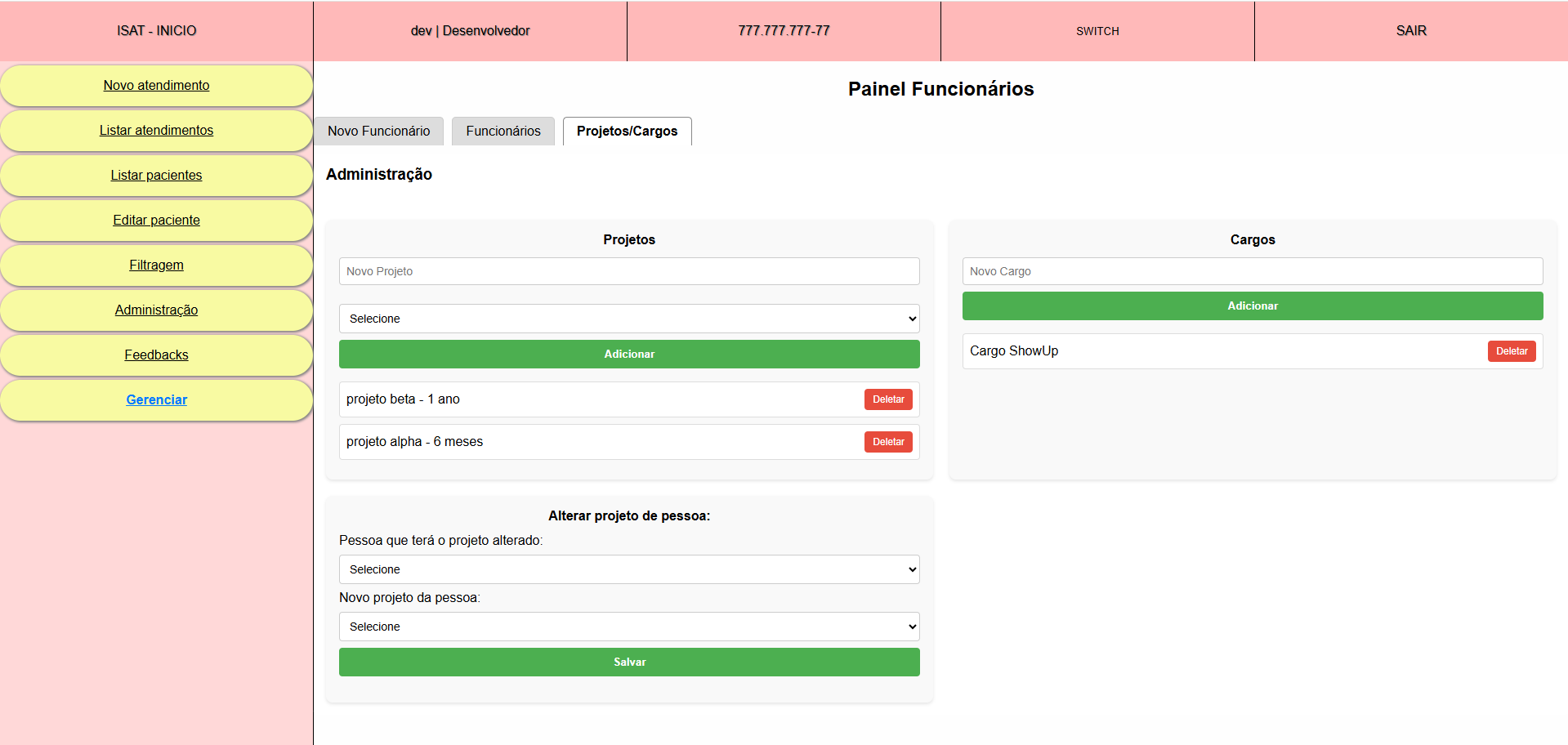Save the project change with Salvar
Viewport: 1568px width, 745px height.
[628, 662]
